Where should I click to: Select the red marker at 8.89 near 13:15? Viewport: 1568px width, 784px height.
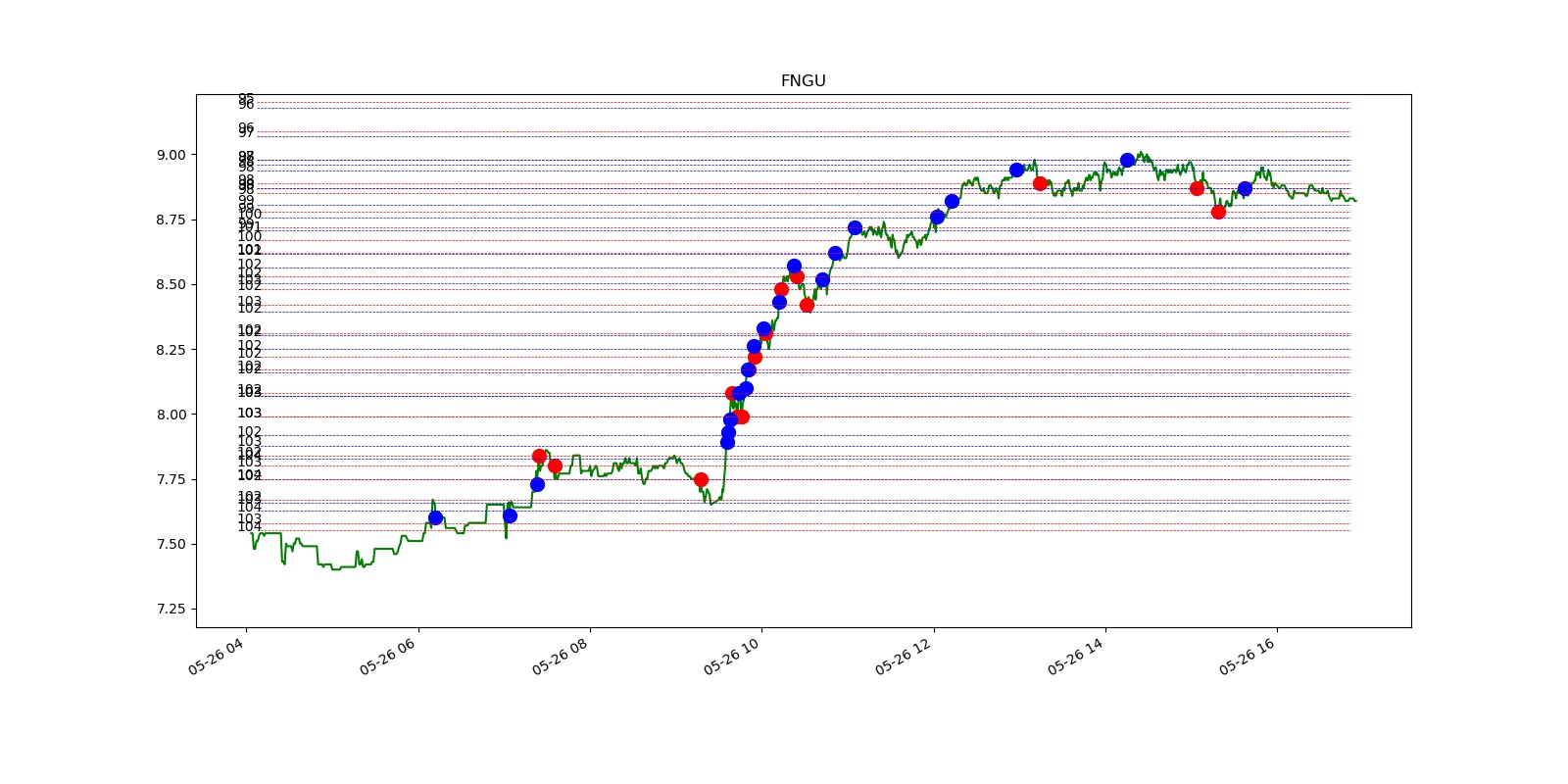click(1040, 183)
